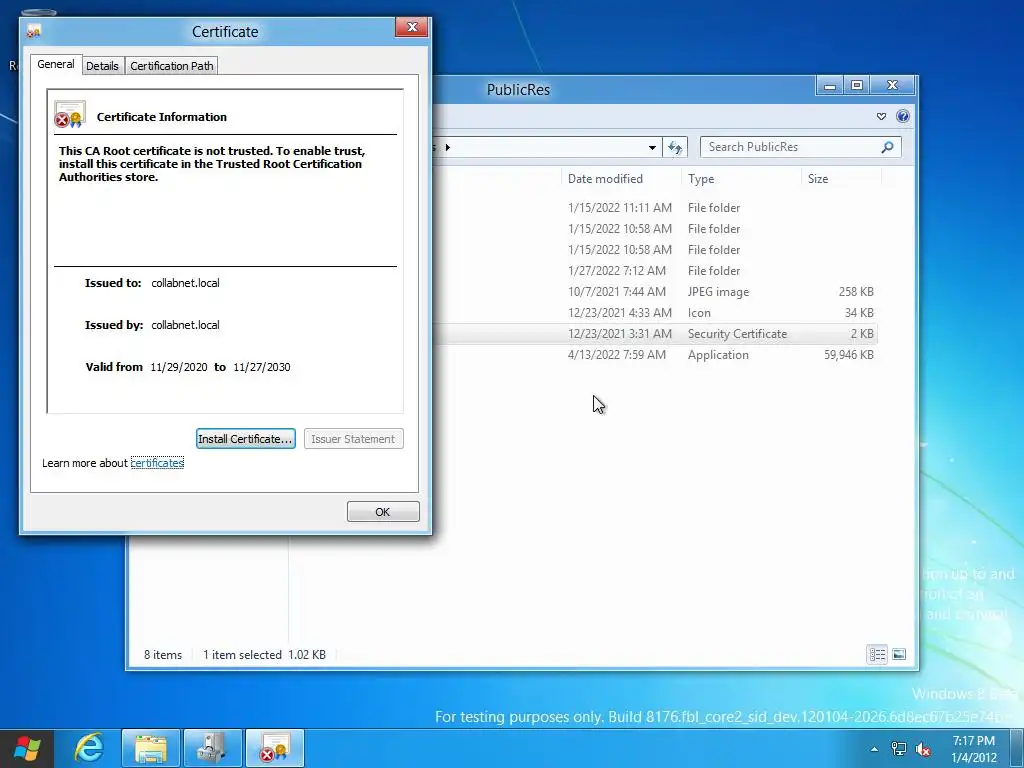Screen dimensions: 1024x768
Task: Sort by the Type column
Action: click(741, 179)
